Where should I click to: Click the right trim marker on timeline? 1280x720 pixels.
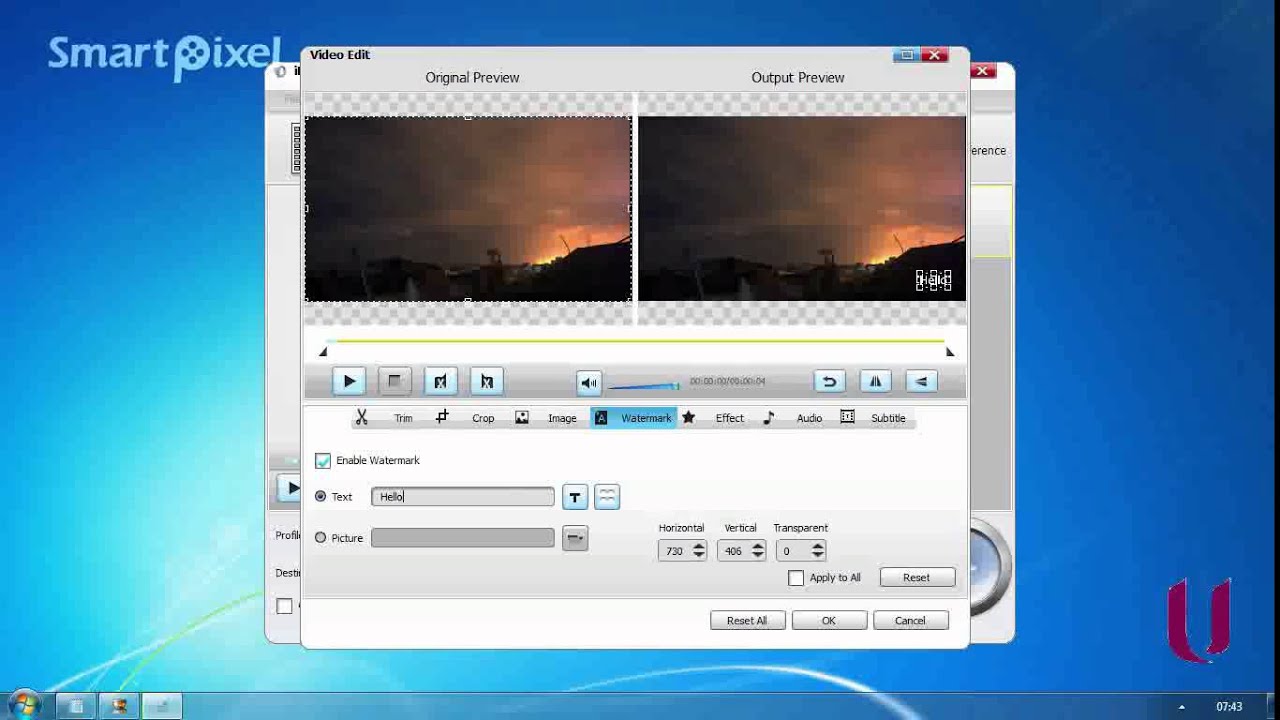pyautogui.click(x=950, y=352)
